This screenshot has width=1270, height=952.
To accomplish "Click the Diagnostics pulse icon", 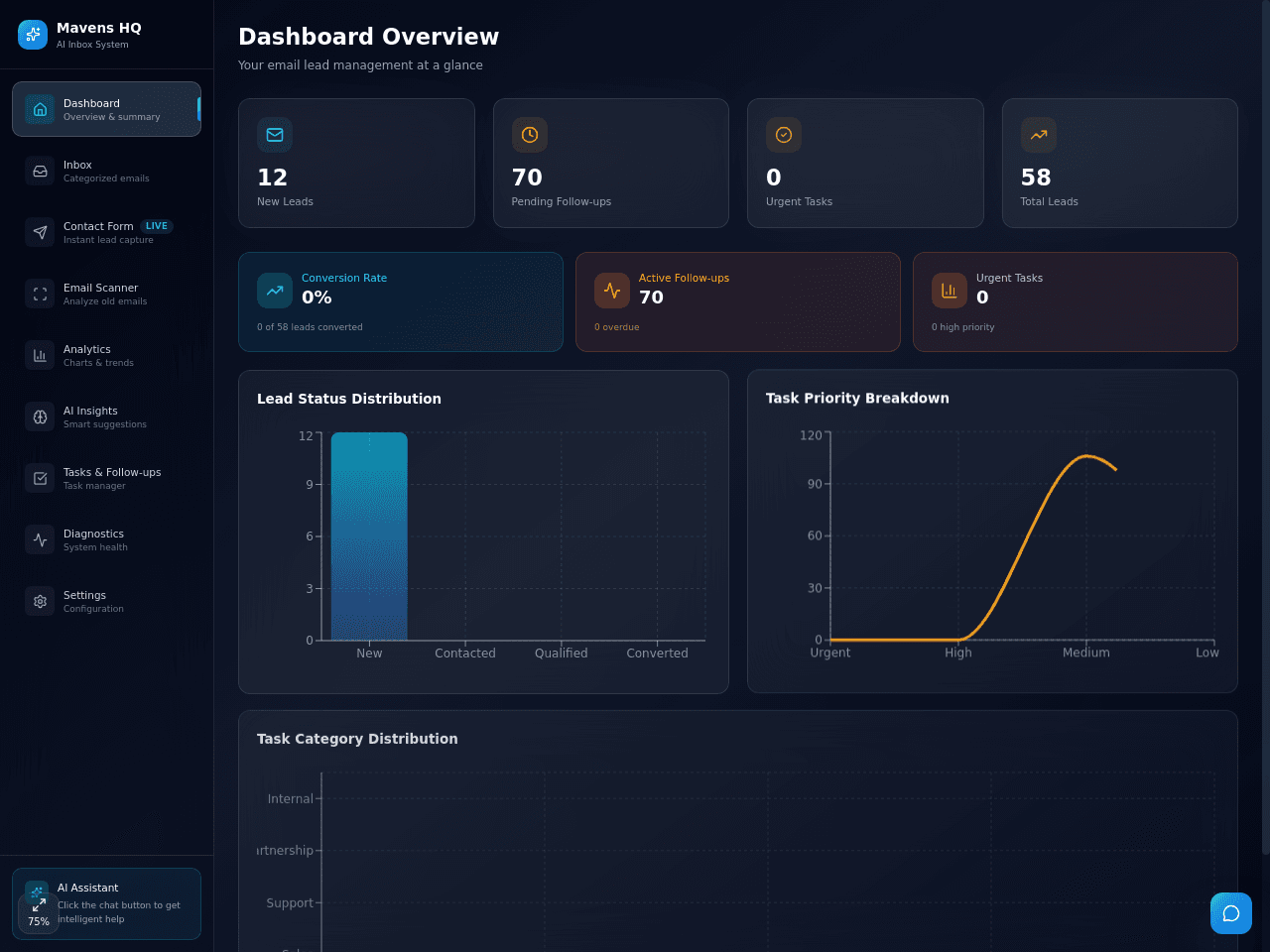I will [40, 539].
